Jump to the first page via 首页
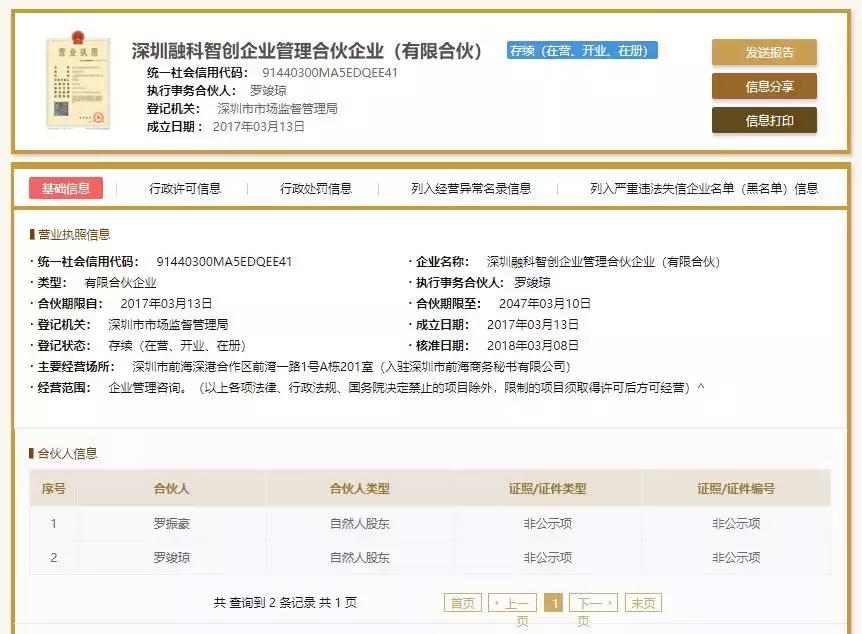The height and width of the screenshot is (634, 862). 464,602
